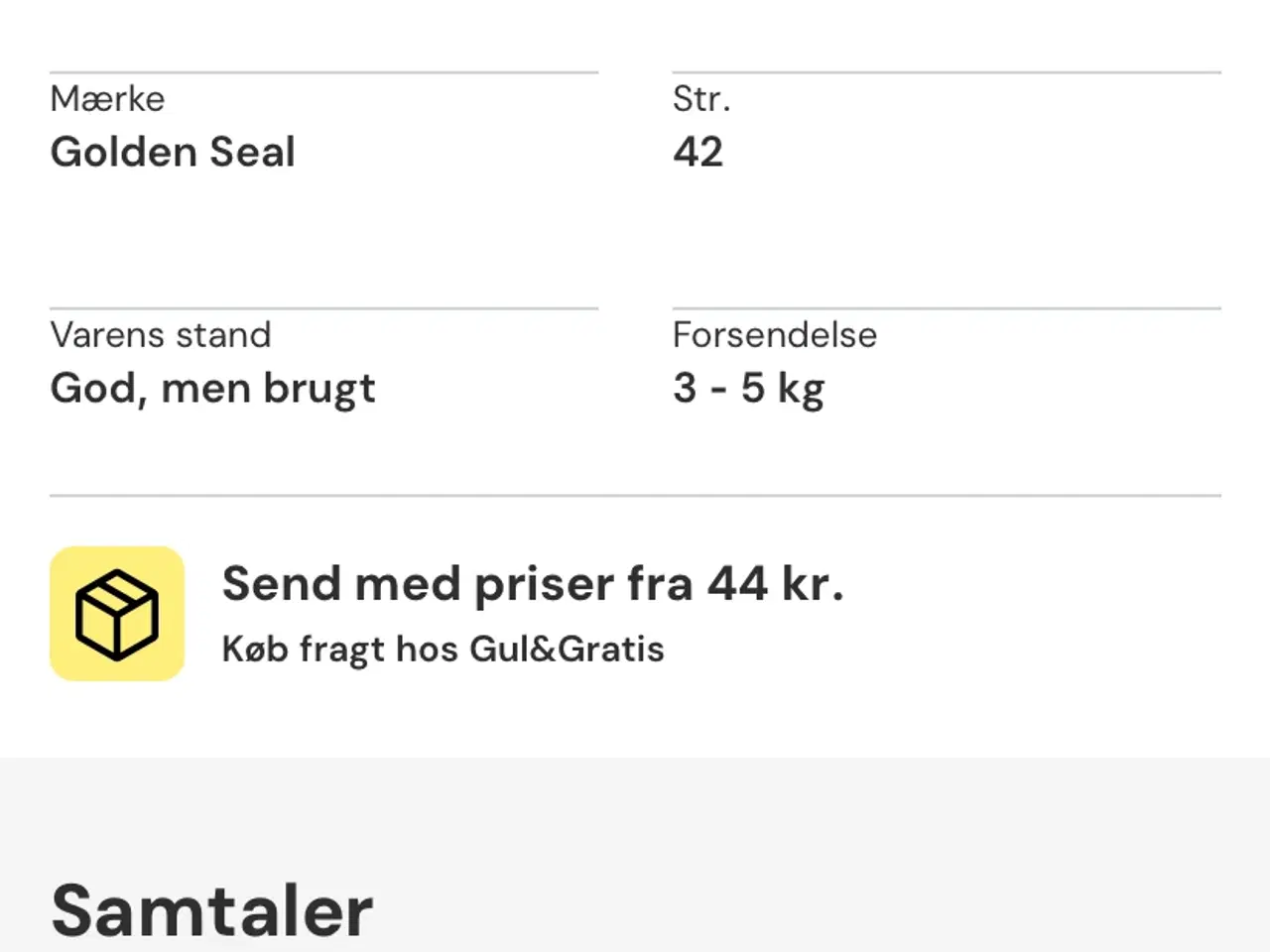Expand the 'Forsendelse' weight row
The image size is (1270, 952).
coord(775,335)
